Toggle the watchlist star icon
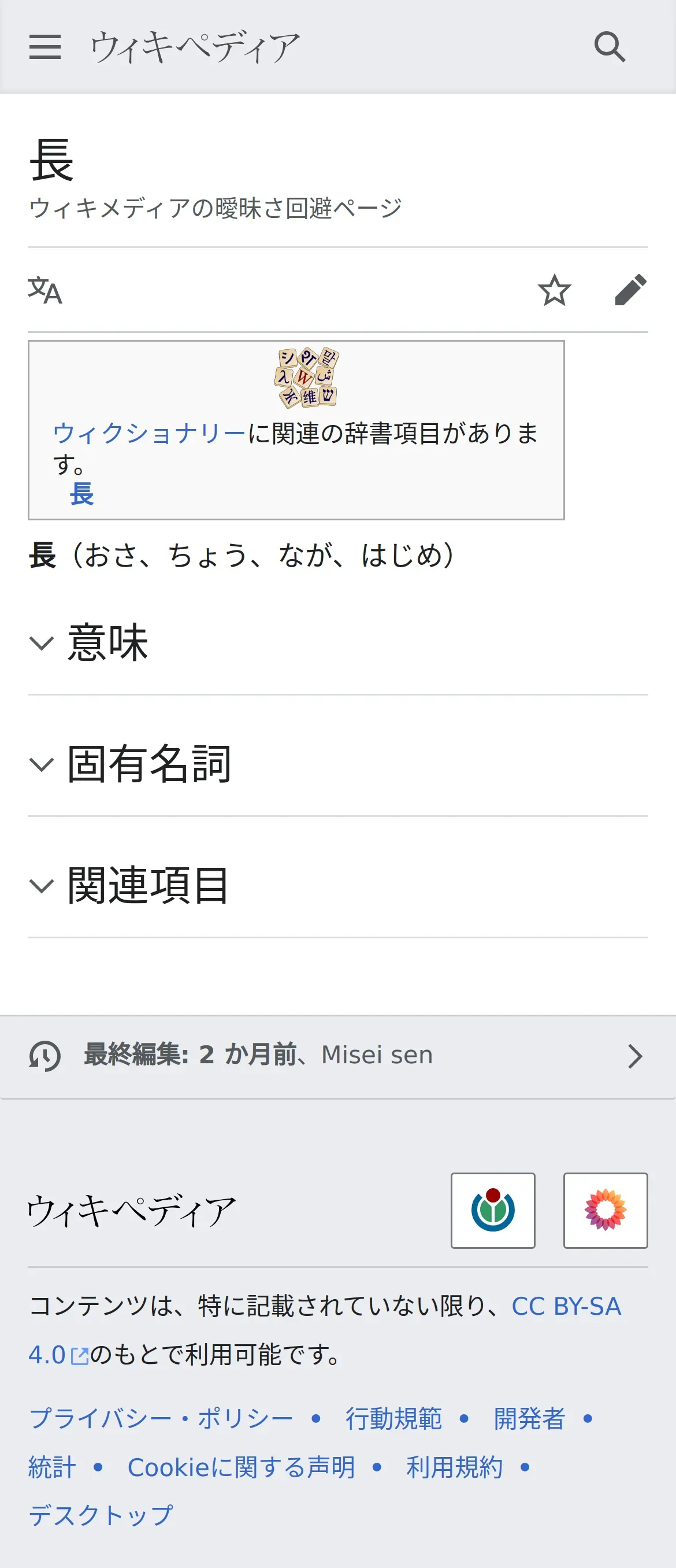Viewport: 676px width, 1568px height. click(x=554, y=290)
